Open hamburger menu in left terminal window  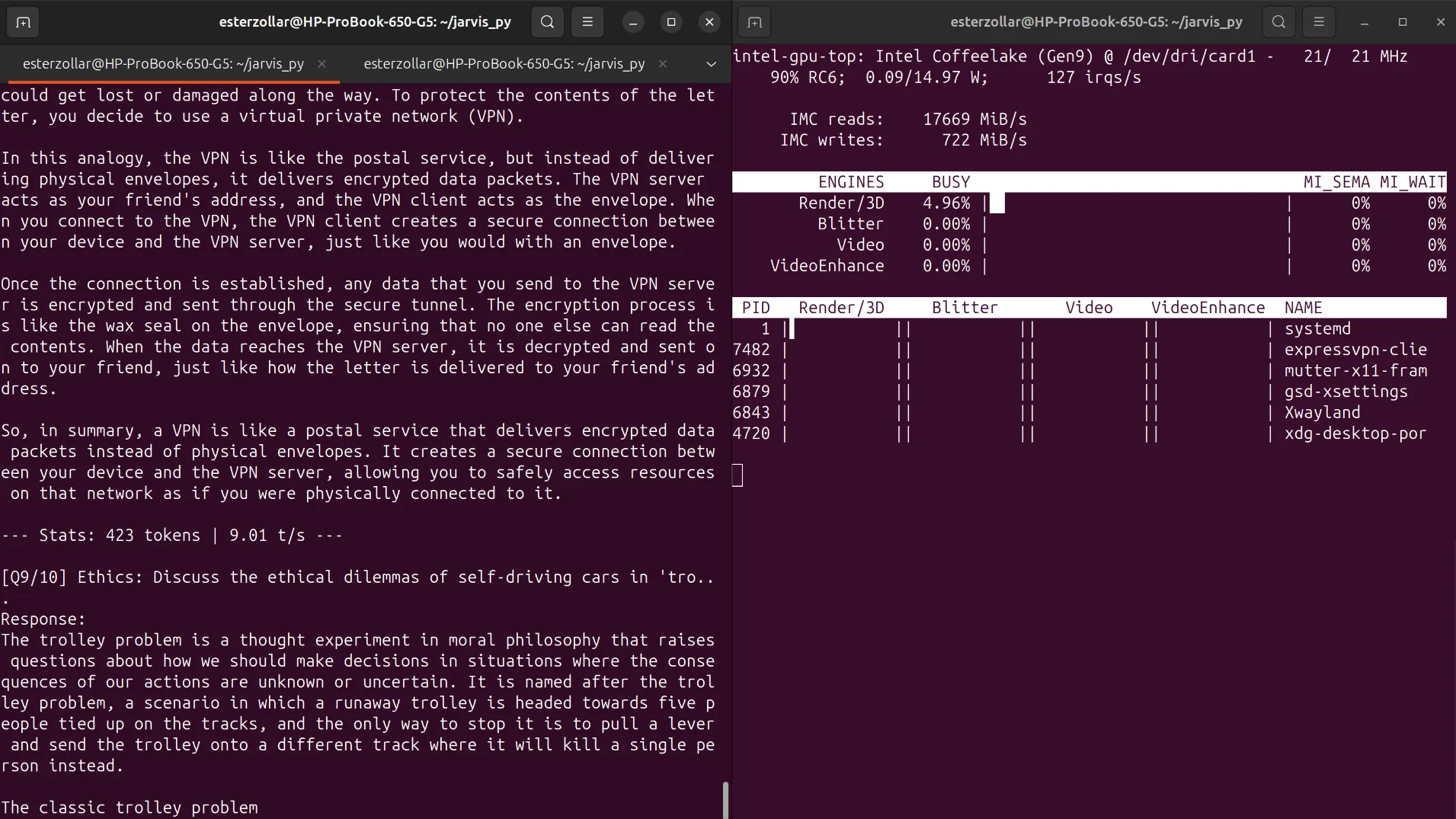click(x=587, y=22)
